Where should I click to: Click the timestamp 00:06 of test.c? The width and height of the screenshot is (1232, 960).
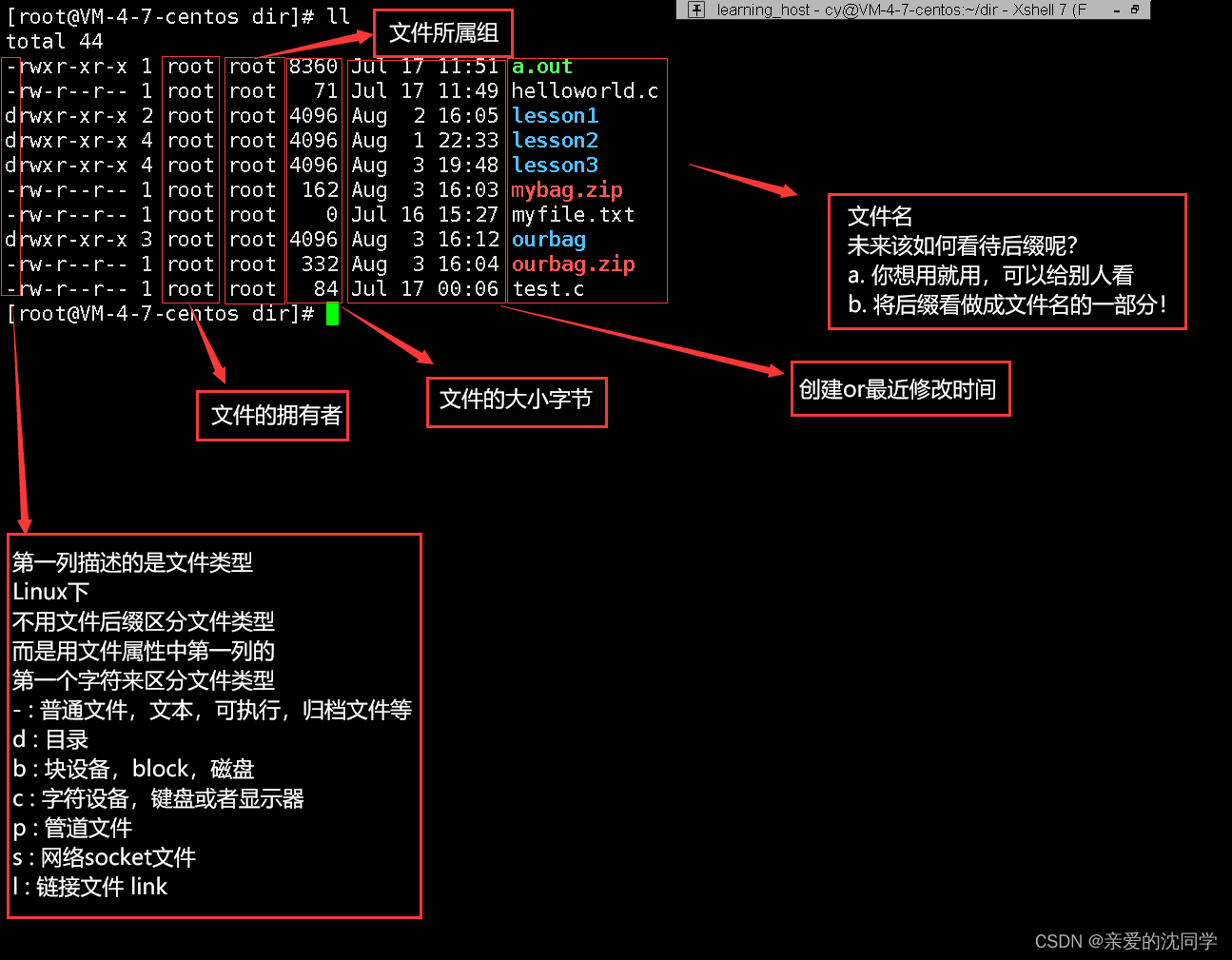(468, 289)
